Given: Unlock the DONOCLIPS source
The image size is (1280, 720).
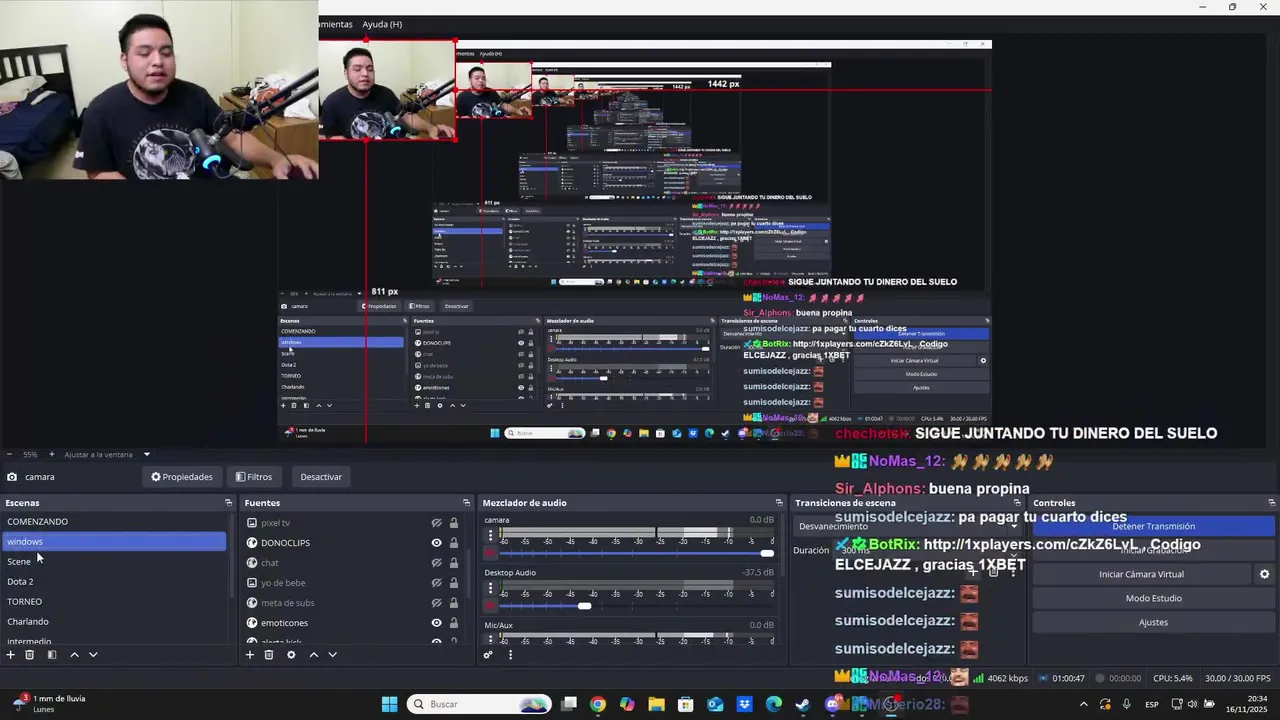Looking at the screenshot, I should coord(454,543).
